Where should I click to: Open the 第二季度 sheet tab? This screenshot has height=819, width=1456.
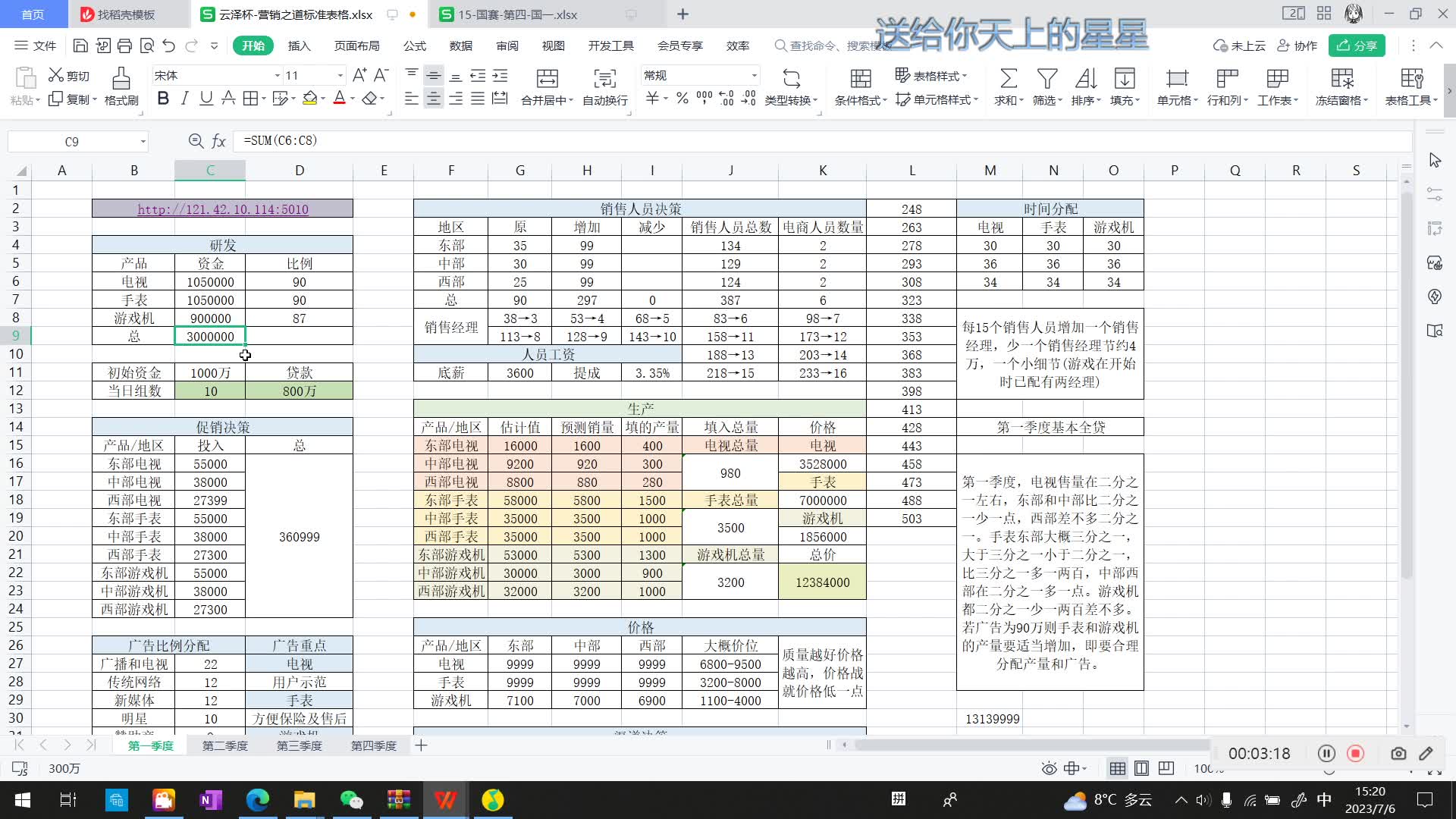coord(225,745)
